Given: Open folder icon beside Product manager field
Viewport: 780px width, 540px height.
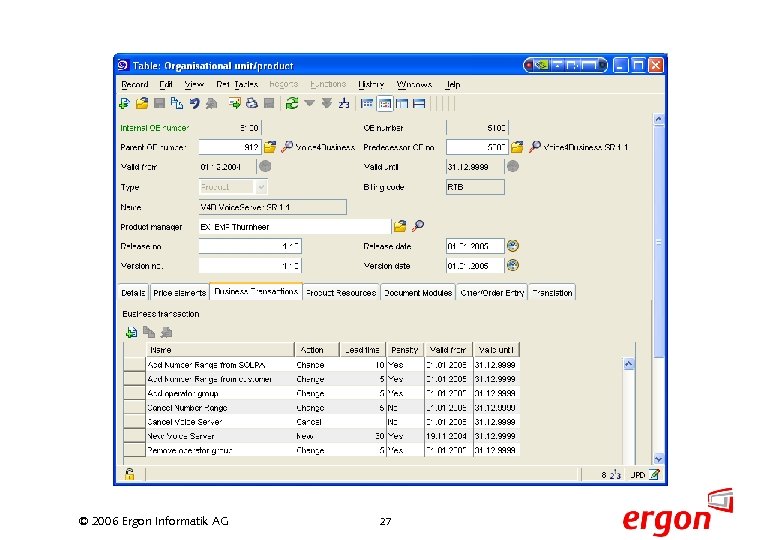Looking at the screenshot, I should [x=400, y=226].
